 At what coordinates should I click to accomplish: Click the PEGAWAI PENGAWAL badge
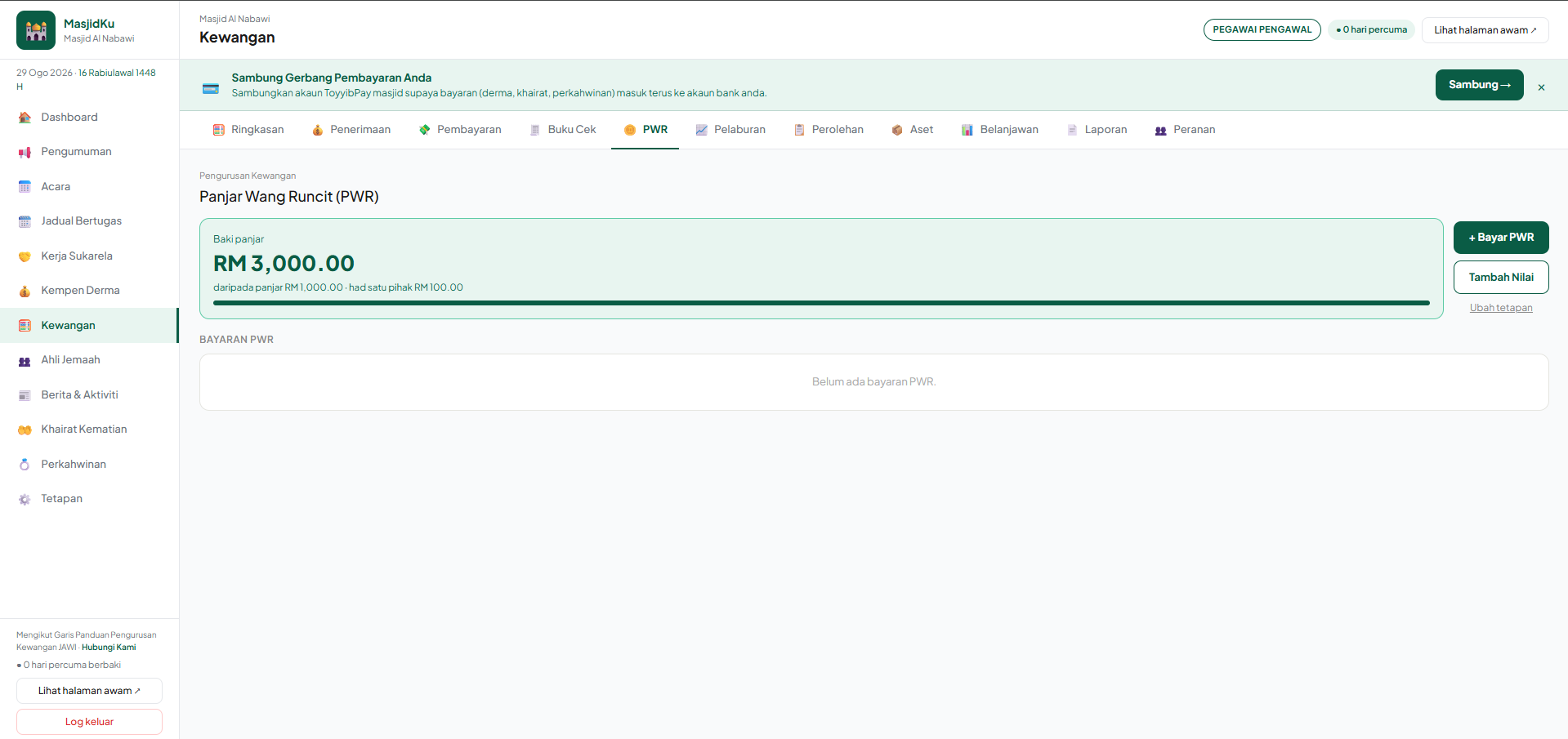pos(1262,30)
